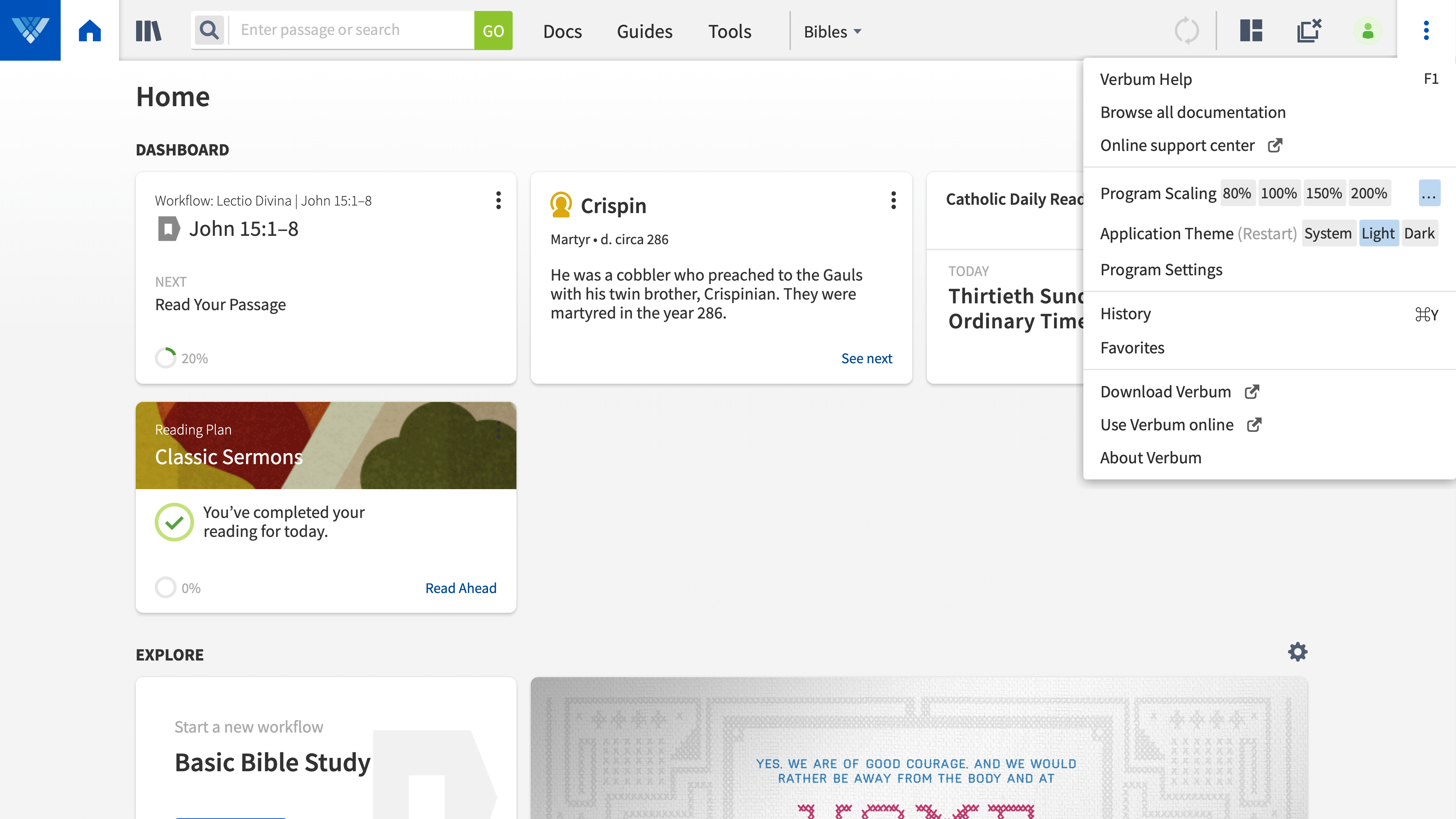Open options menu on Classic Sermons card
This screenshot has height=819, width=1456.
point(498,430)
